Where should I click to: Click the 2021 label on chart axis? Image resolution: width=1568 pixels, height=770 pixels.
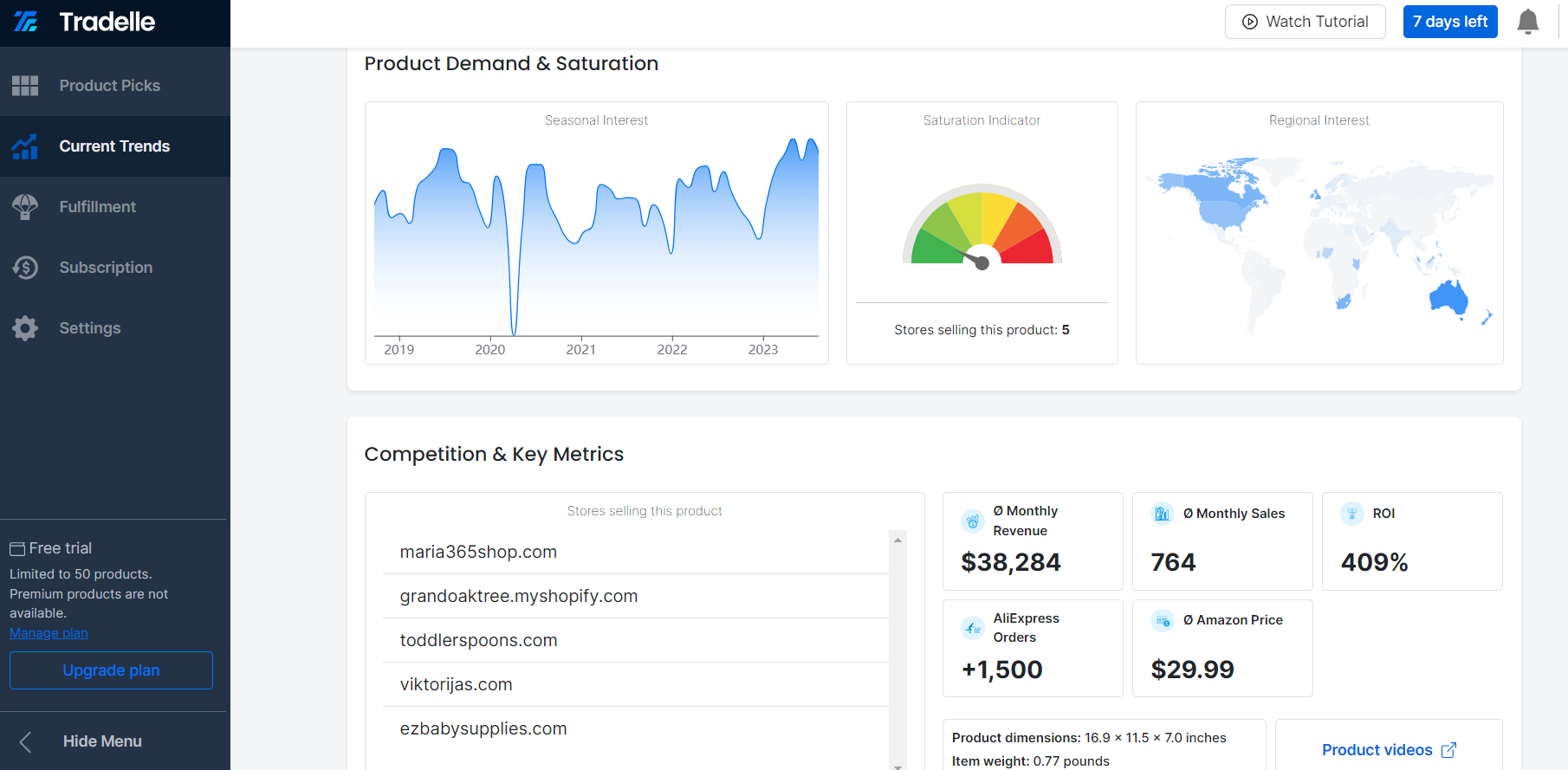(x=580, y=350)
